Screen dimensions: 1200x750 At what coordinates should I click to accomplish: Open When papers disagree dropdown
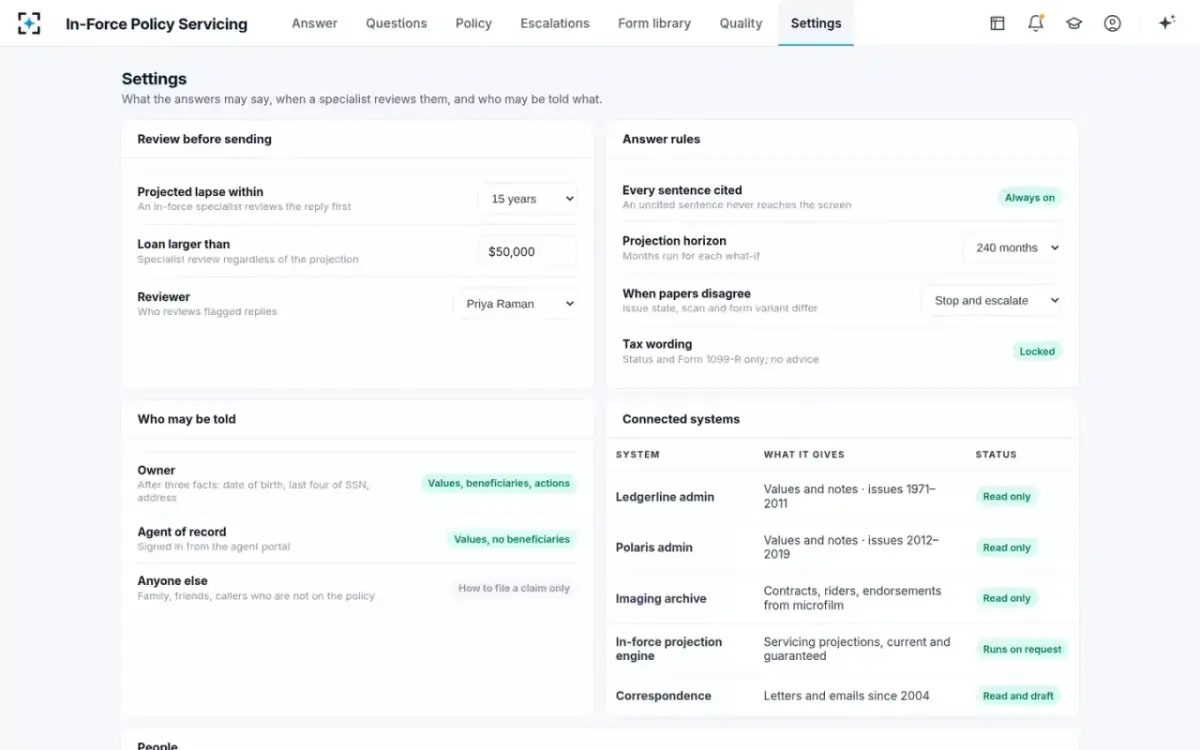coord(991,300)
